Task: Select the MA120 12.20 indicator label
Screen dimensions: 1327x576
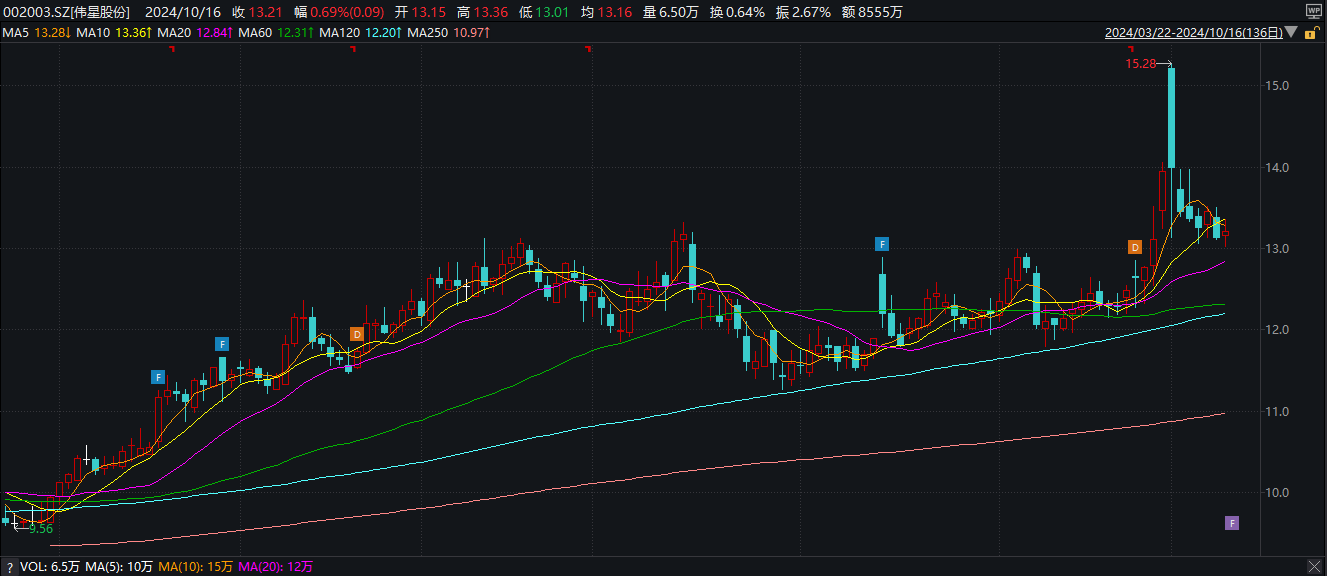Action: click(x=360, y=33)
